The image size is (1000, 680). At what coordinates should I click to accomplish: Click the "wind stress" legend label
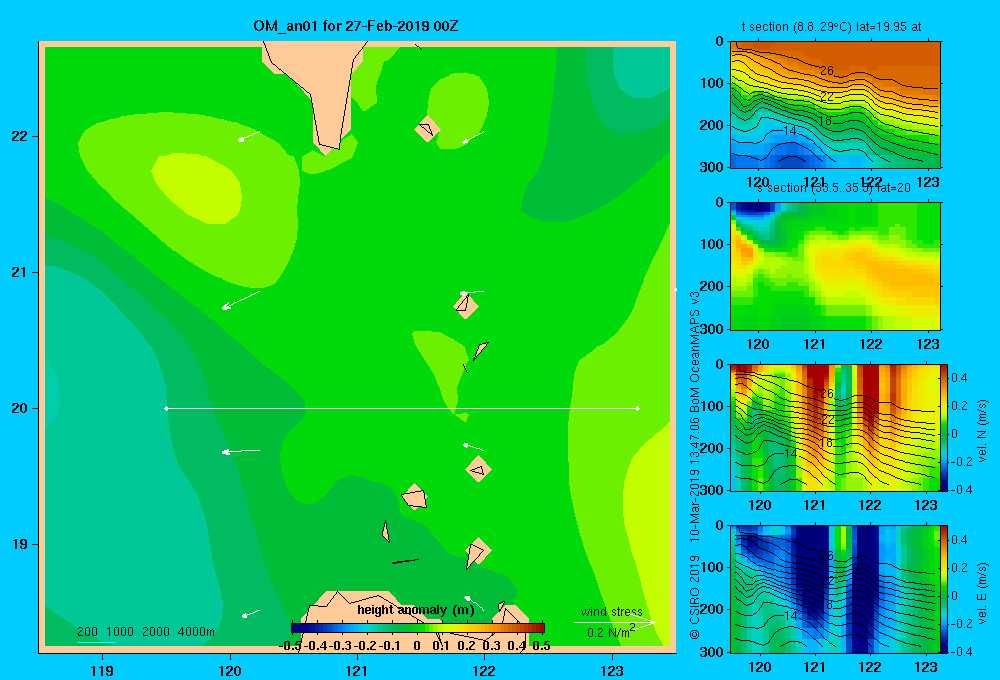(611, 611)
